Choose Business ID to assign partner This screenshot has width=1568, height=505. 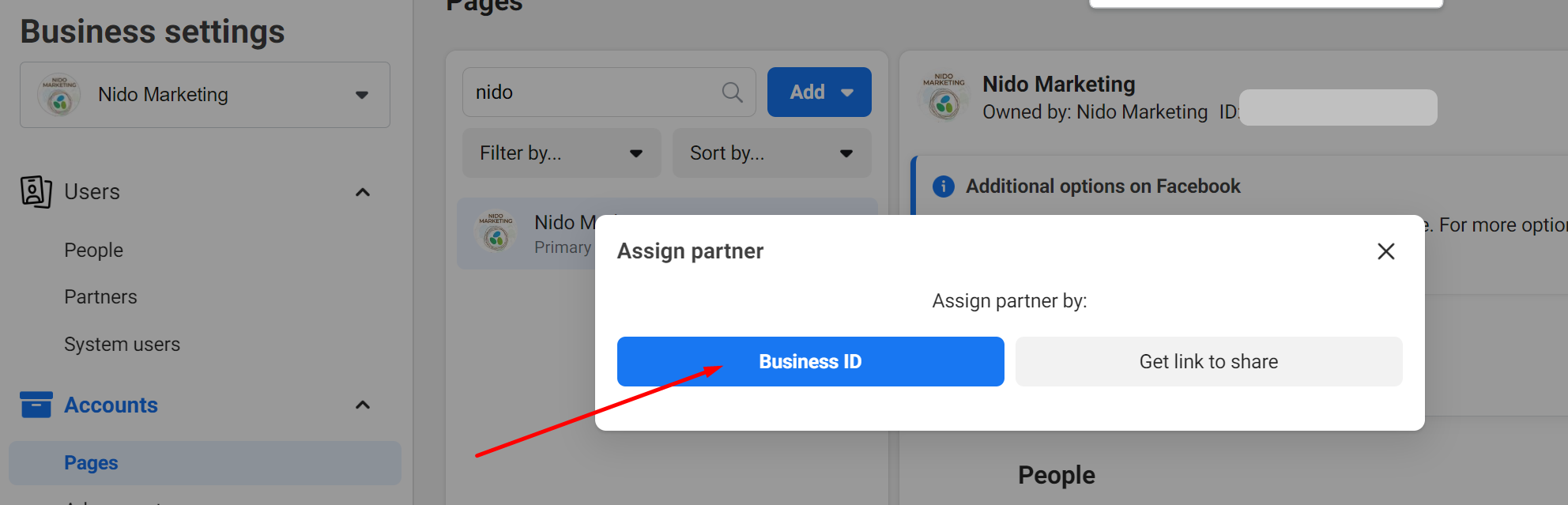[811, 362]
